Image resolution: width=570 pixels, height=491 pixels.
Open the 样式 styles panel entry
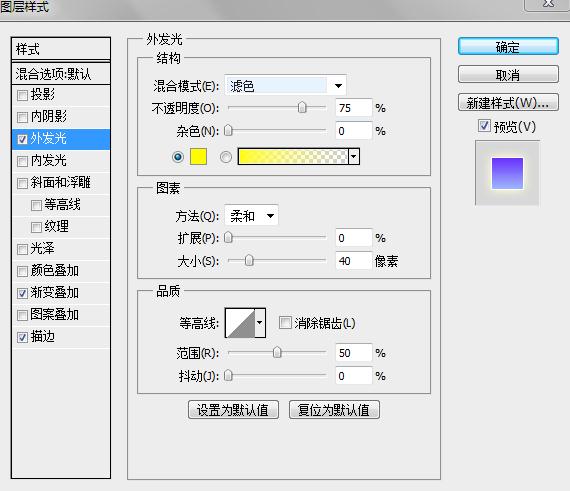[61, 49]
